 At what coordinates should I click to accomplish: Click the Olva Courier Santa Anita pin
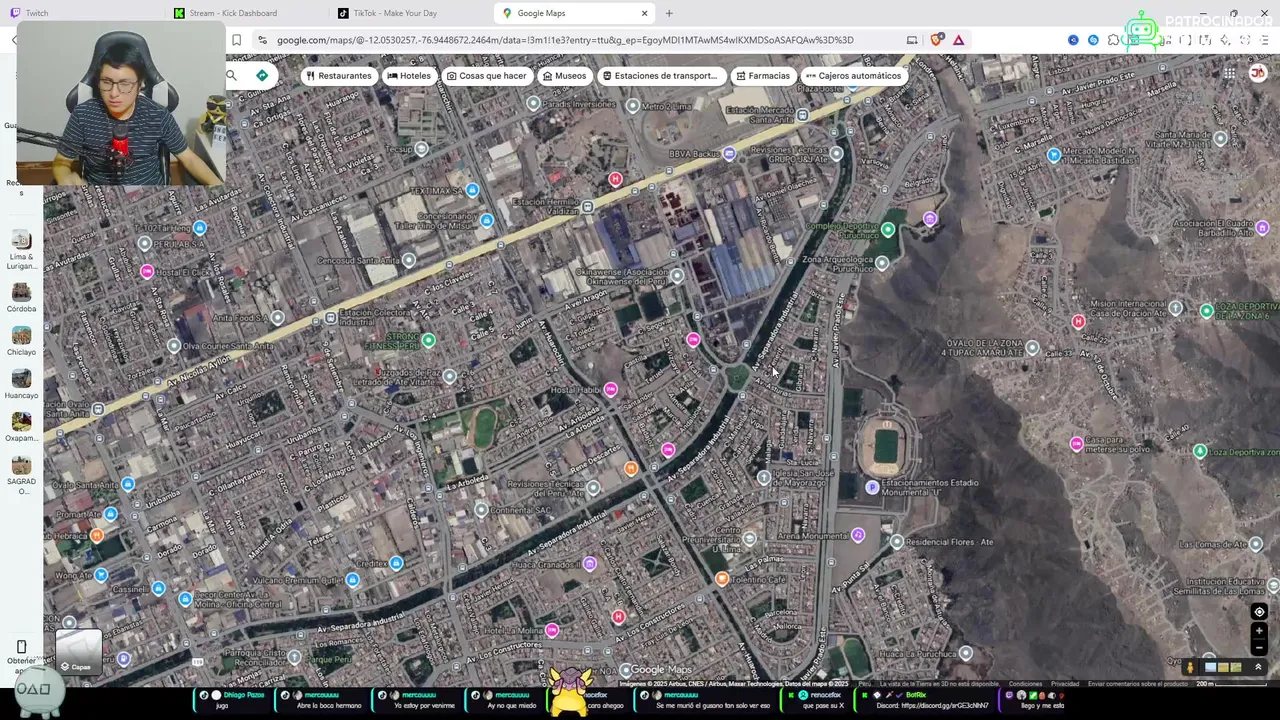[x=174, y=346]
